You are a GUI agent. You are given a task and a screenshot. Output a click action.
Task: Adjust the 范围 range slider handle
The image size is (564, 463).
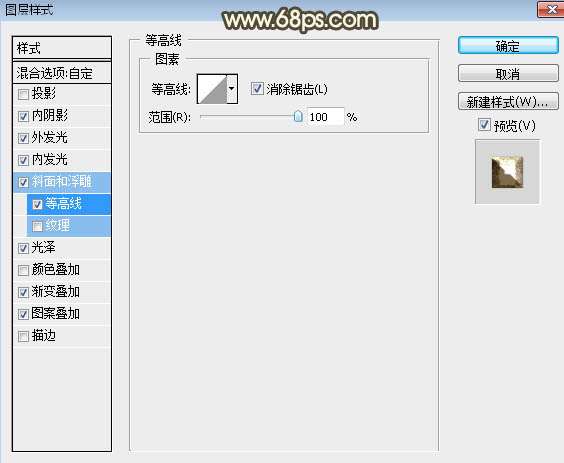click(x=298, y=116)
